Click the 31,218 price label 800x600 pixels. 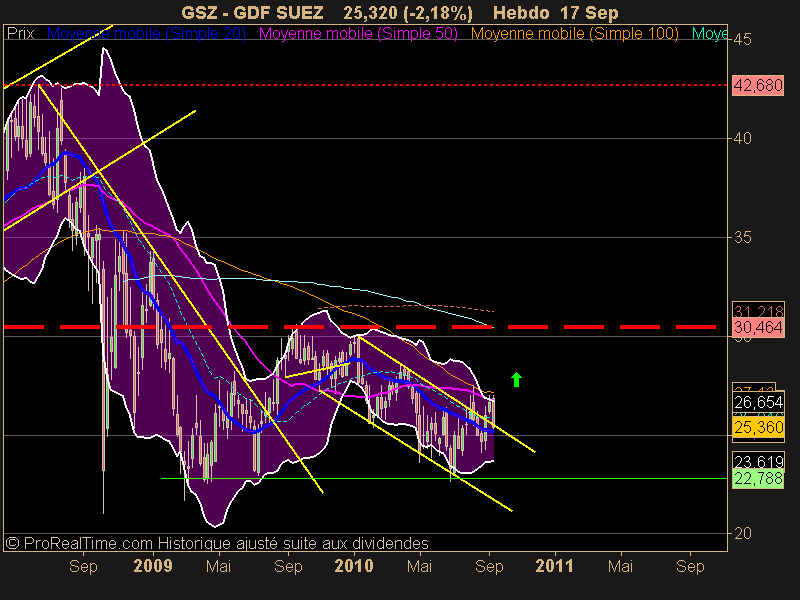(758, 310)
